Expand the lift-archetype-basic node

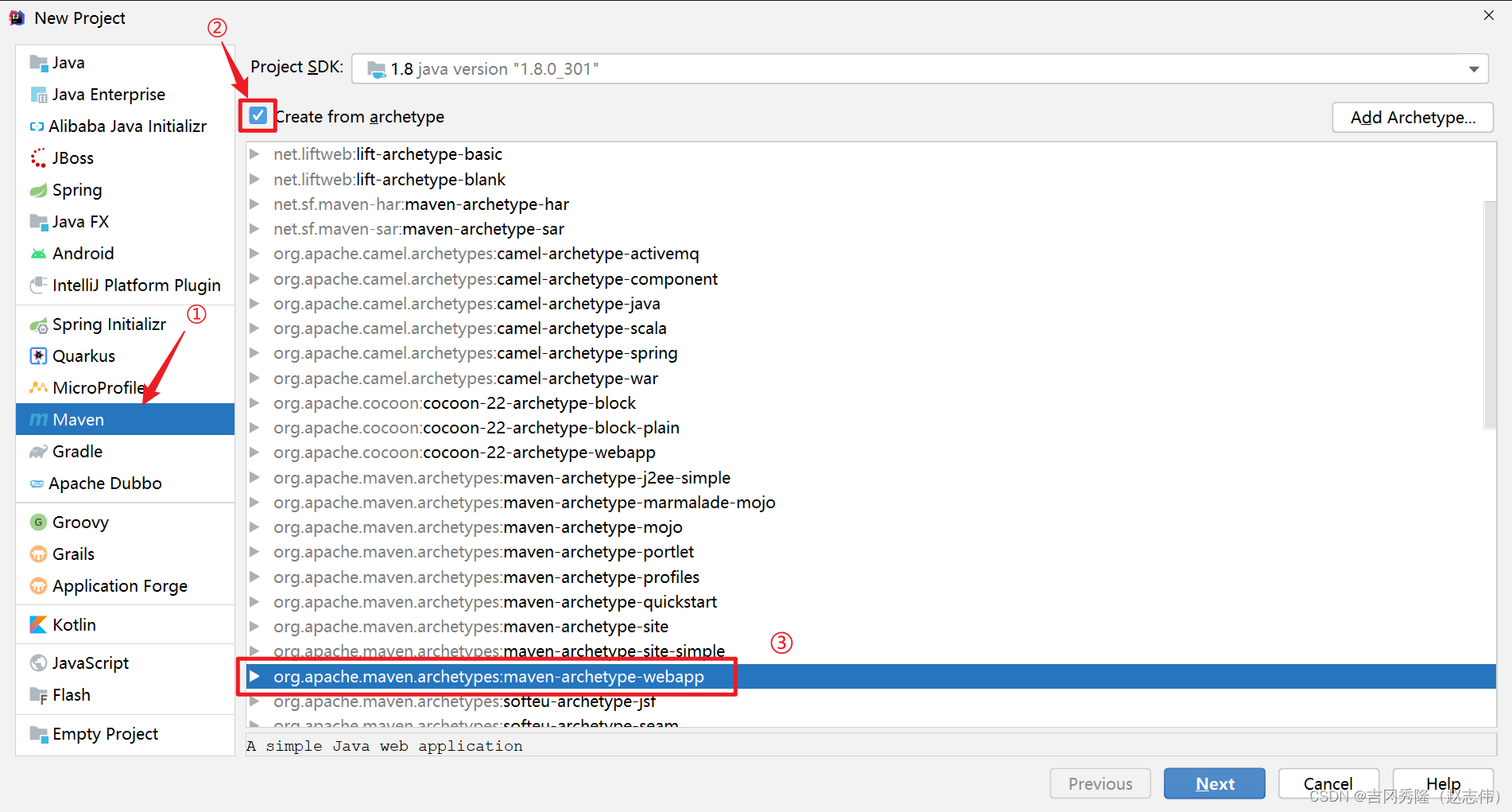click(254, 154)
